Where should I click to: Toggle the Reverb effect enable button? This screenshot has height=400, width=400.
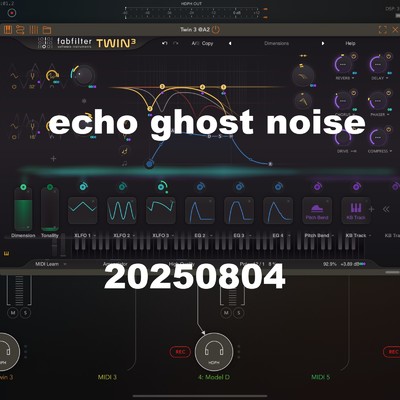354,56
